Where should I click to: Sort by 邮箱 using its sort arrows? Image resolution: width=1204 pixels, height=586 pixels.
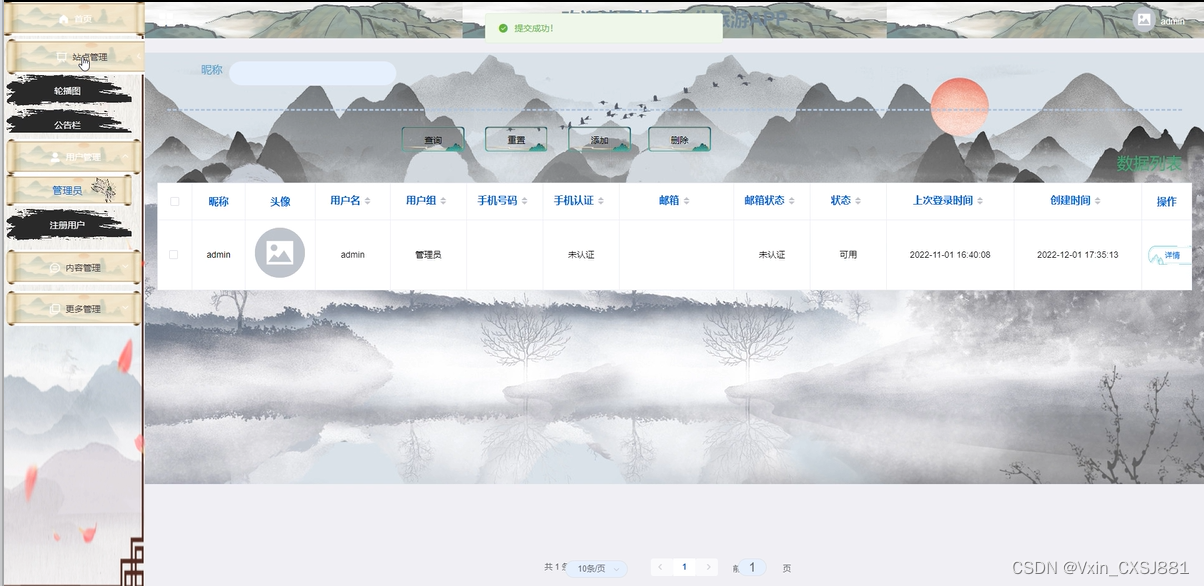687,201
